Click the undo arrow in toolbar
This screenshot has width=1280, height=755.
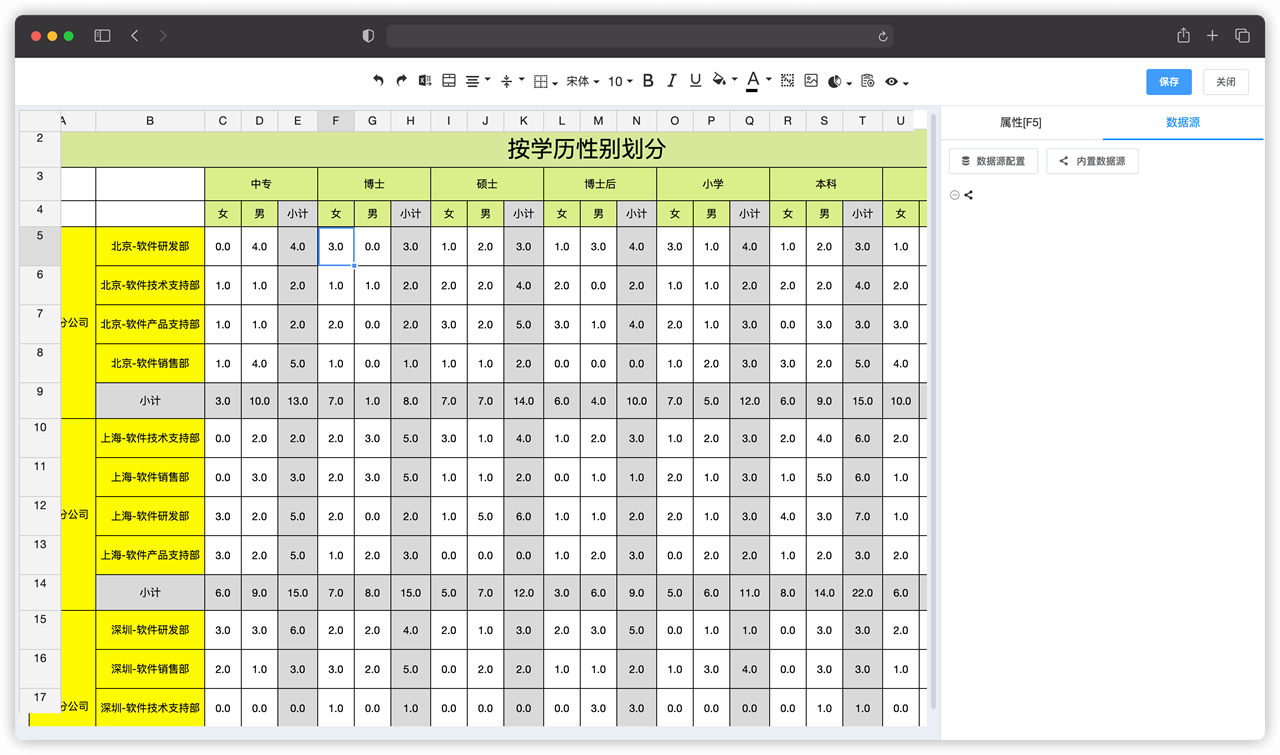378,81
